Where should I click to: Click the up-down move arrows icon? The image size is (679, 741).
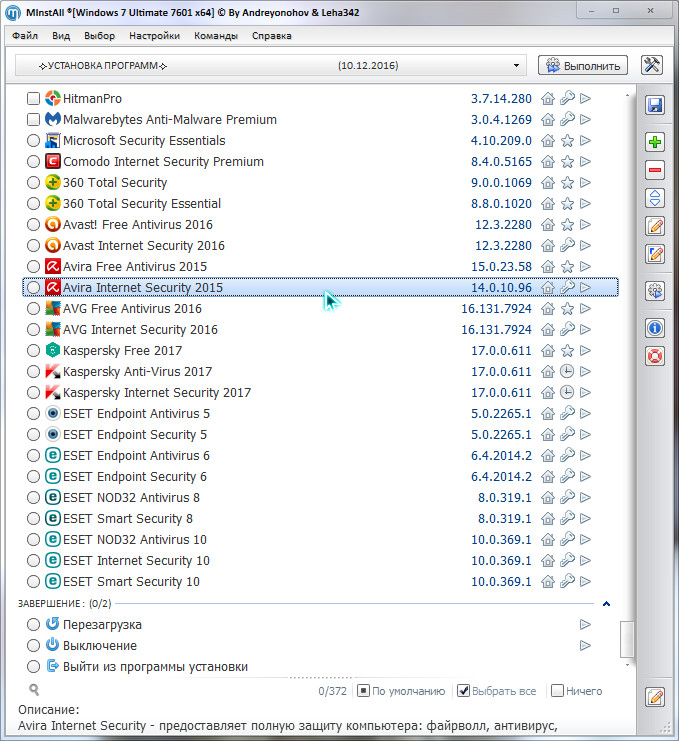[655, 198]
